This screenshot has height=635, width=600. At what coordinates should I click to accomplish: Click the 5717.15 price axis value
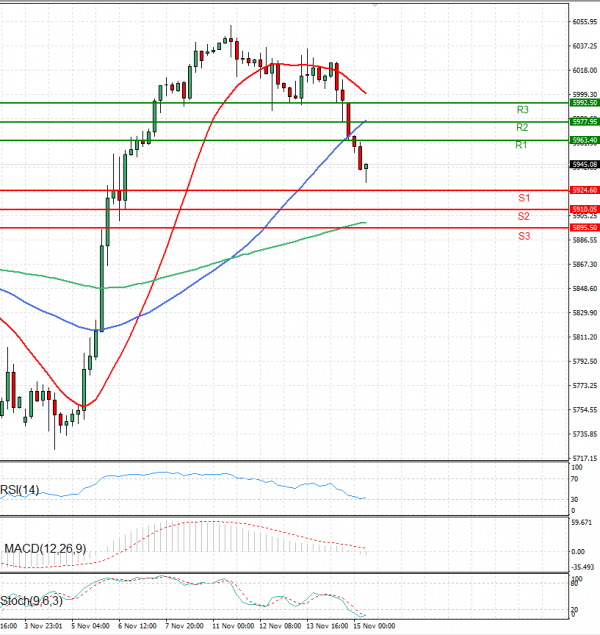(585, 458)
